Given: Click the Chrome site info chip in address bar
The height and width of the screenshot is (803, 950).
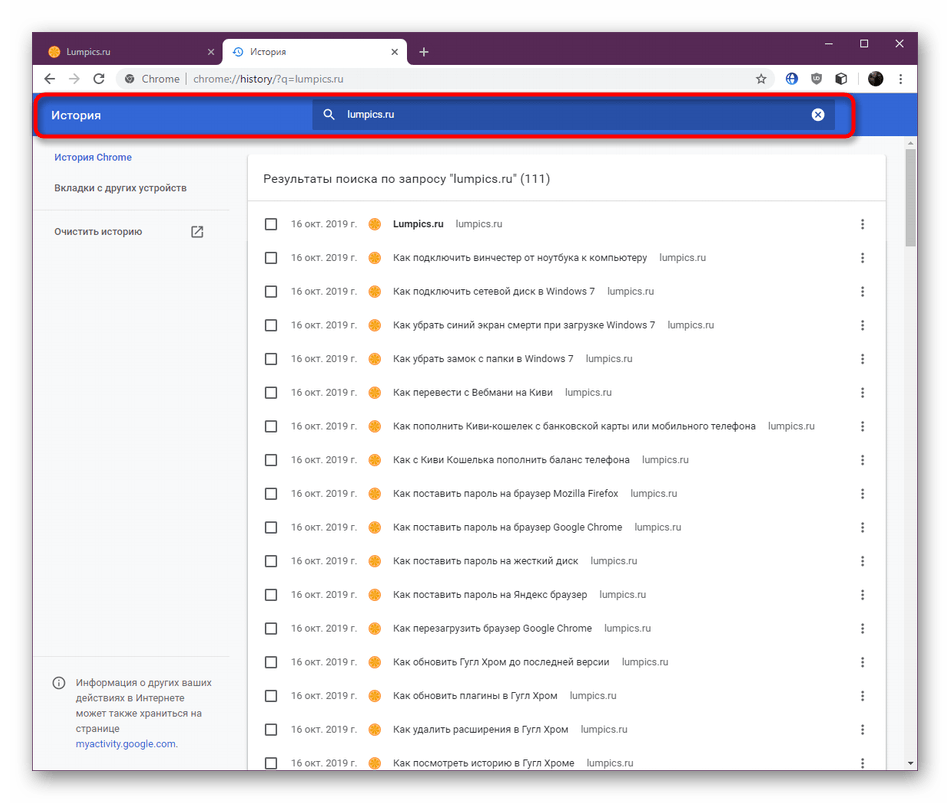Looking at the screenshot, I should tap(151, 79).
